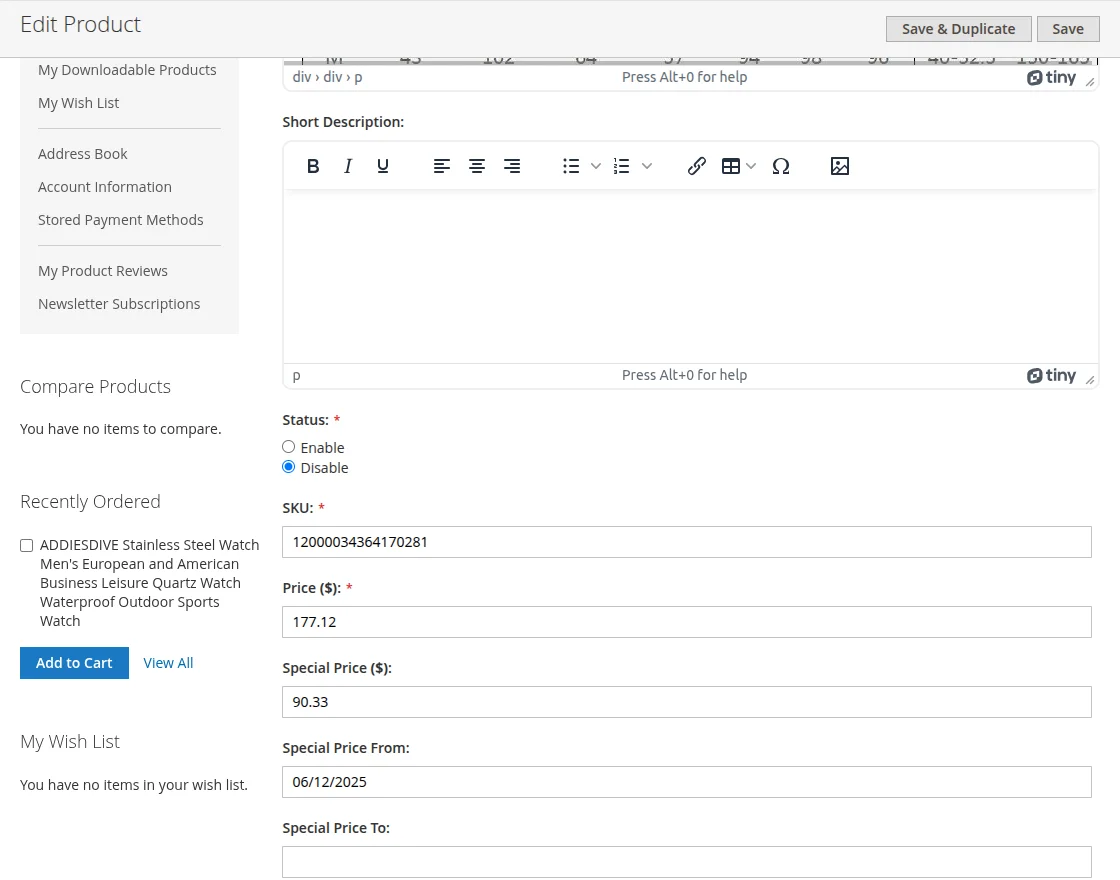Open View All recently ordered items

pos(168,662)
